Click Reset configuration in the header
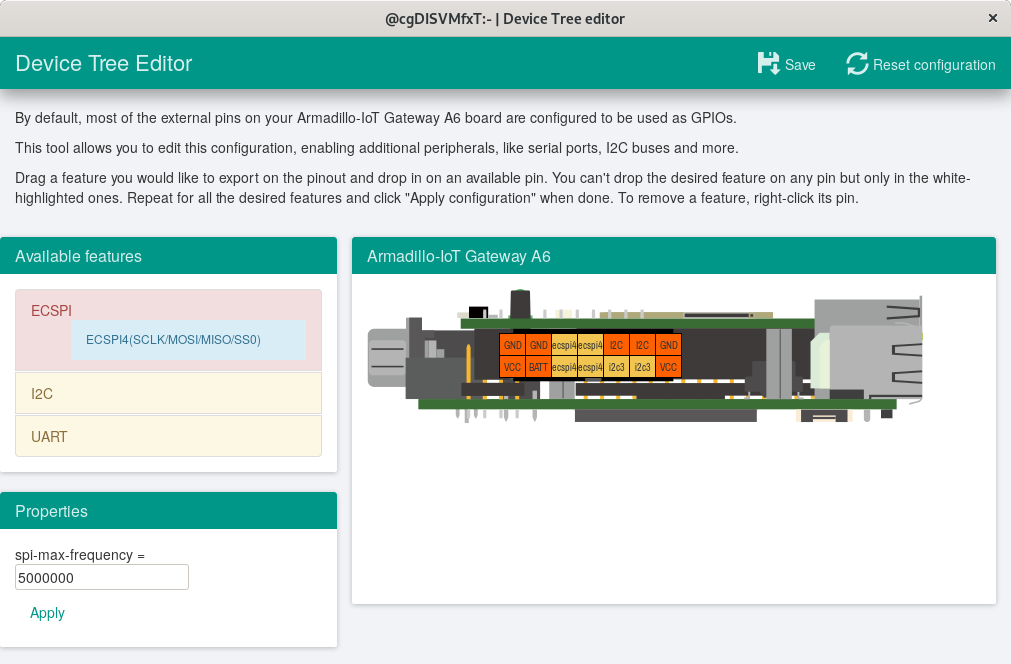Image resolution: width=1011 pixels, height=664 pixels. click(x=921, y=64)
